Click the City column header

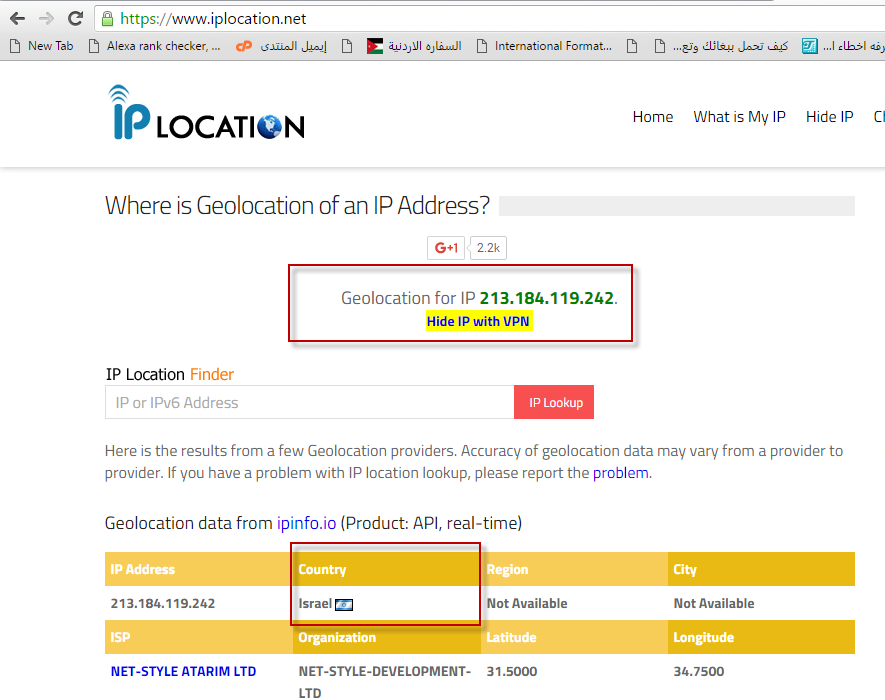(x=761, y=569)
